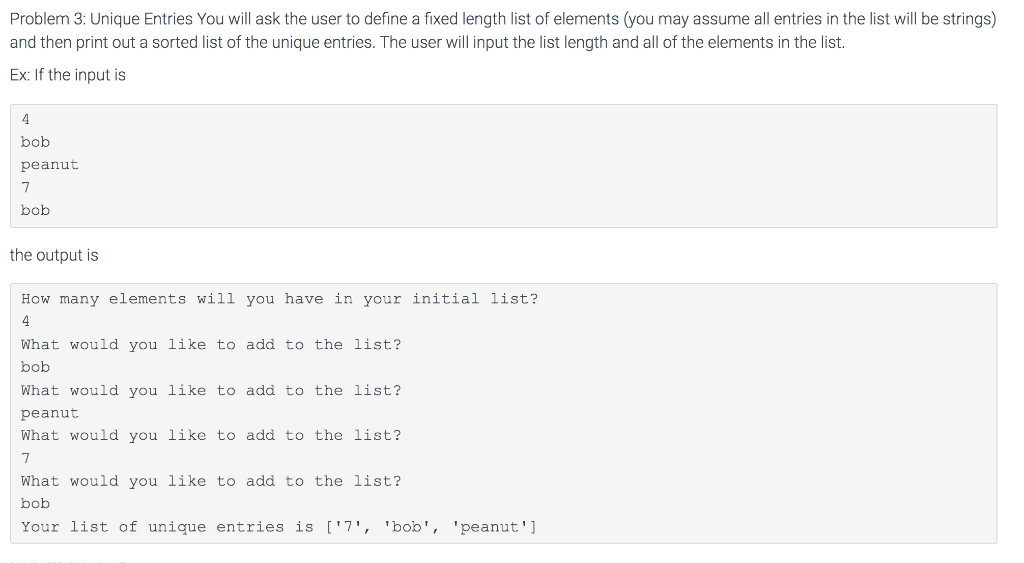This screenshot has height=563, width=1024.
Task: Click the standalone 7 line in the output box
Action: pyautogui.click(x=25, y=458)
